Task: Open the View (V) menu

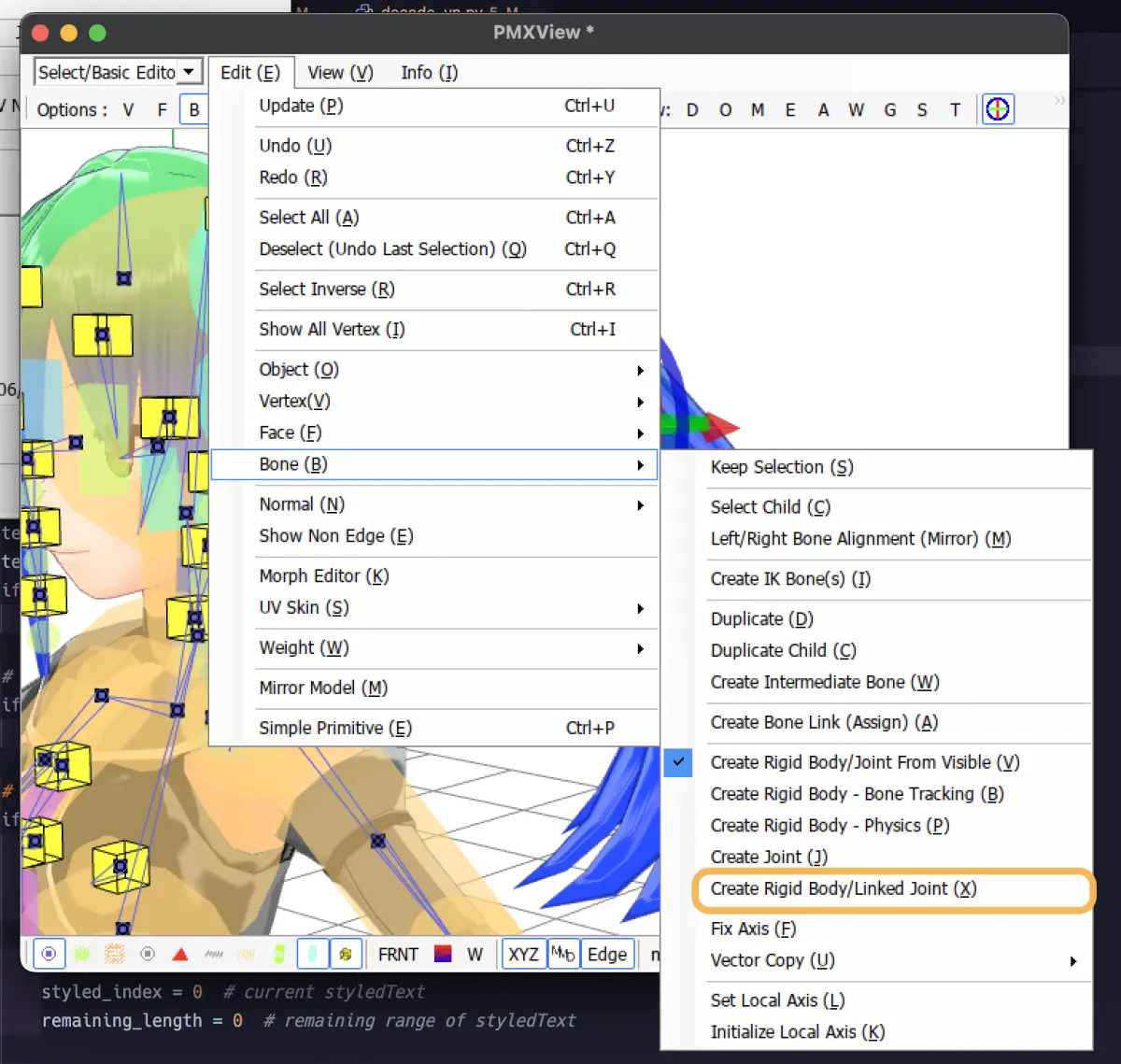Action: pyautogui.click(x=340, y=73)
